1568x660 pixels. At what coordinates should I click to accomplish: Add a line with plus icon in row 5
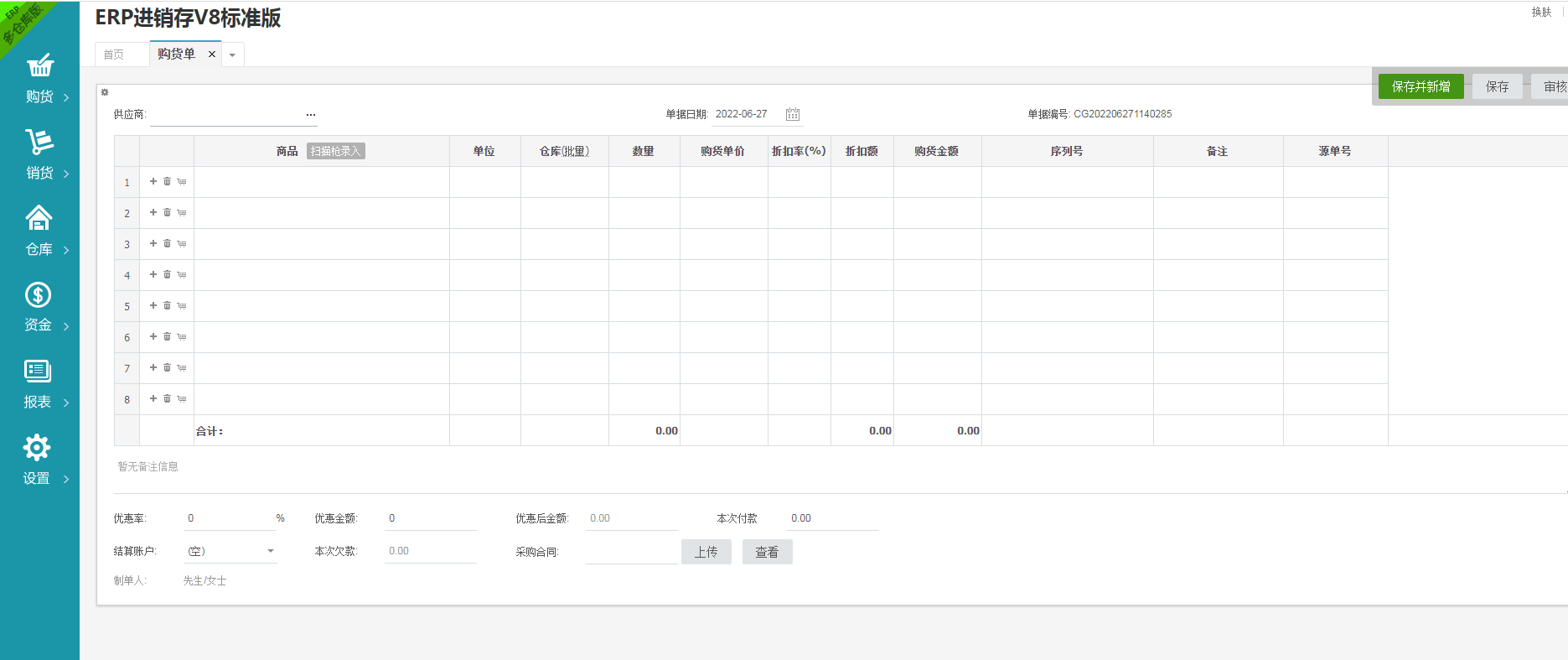pyautogui.click(x=153, y=305)
